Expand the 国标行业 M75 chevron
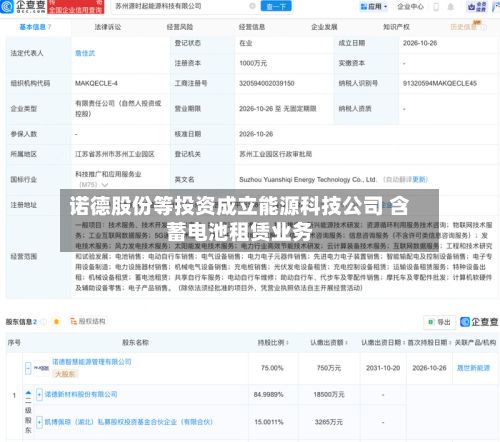500x442 pixels. pos(105,185)
